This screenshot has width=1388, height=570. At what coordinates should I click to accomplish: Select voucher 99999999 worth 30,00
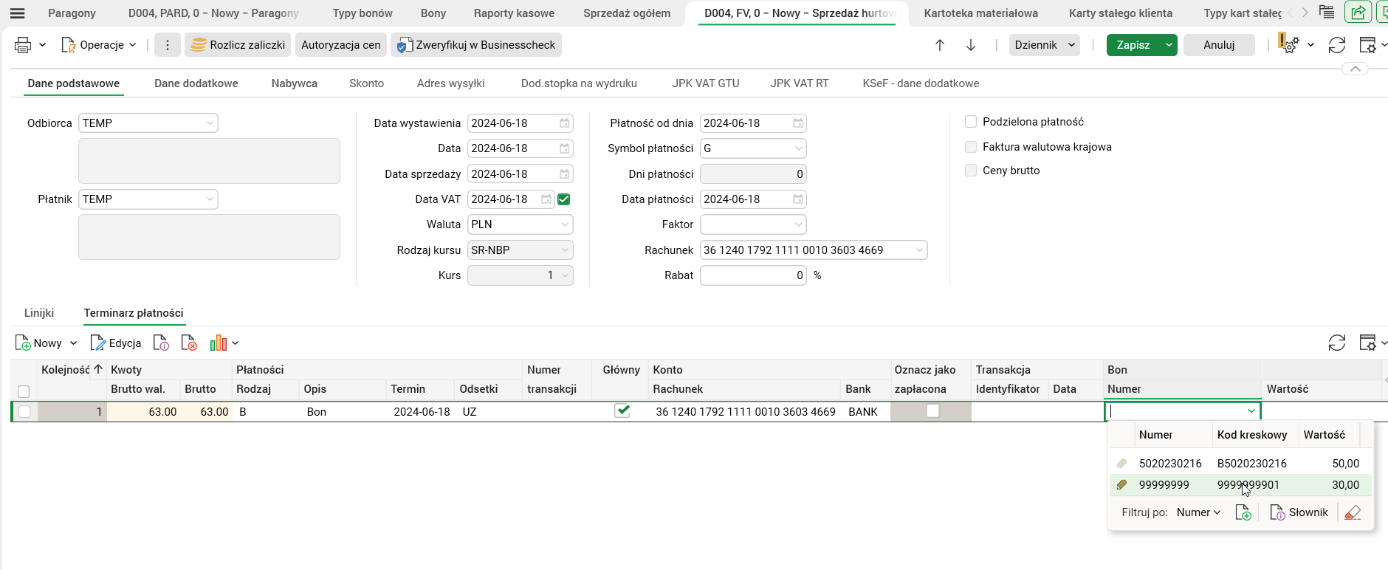click(x=1240, y=485)
